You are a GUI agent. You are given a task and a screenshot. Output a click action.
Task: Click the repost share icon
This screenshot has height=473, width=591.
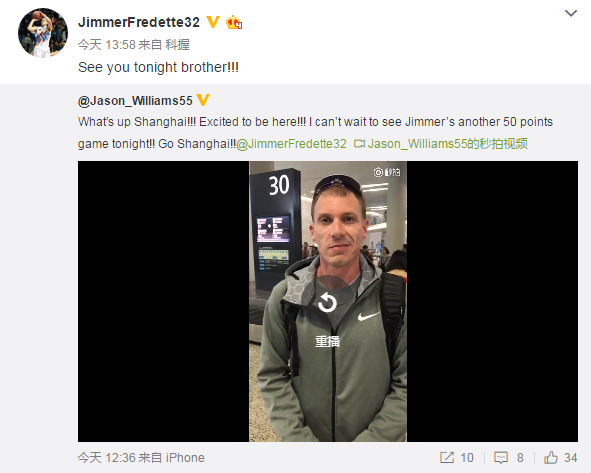click(447, 458)
